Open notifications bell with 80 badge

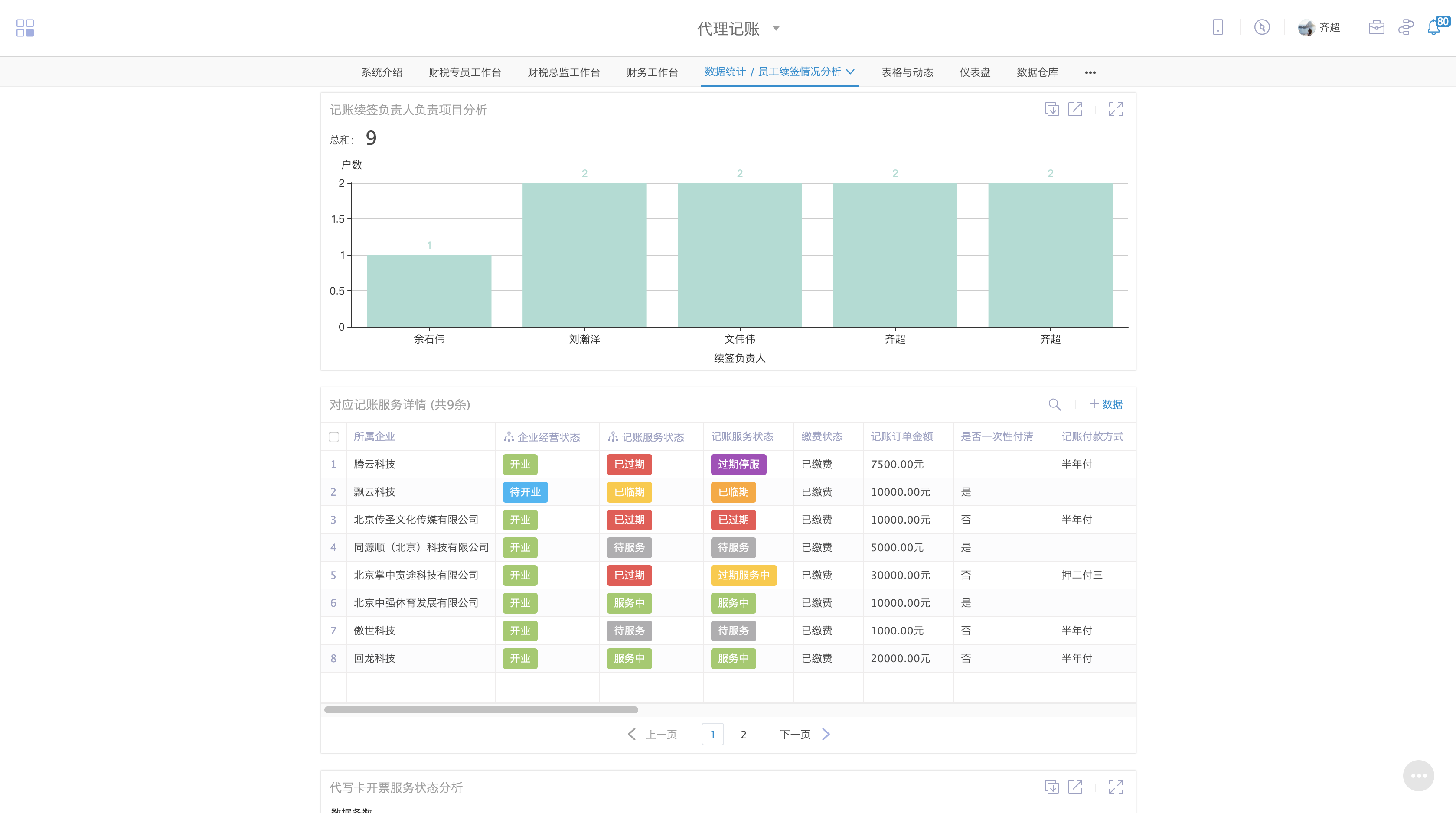pos(1434,27)
